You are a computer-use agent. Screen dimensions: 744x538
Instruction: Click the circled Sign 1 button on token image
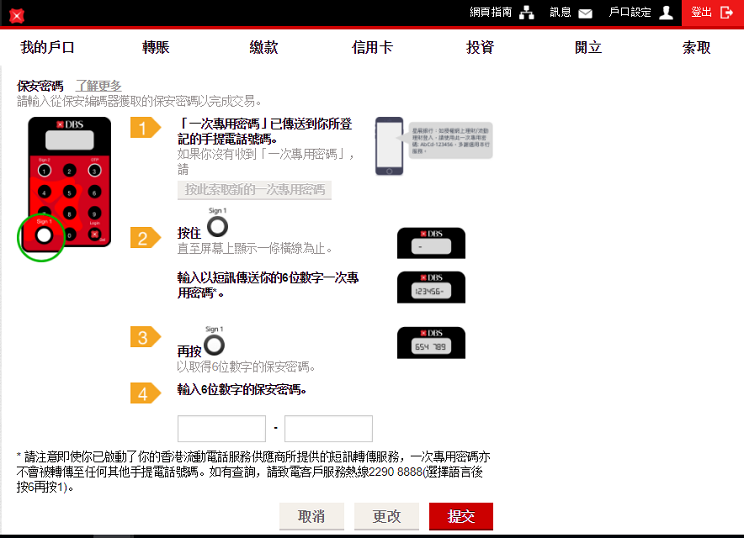(43, 235)
